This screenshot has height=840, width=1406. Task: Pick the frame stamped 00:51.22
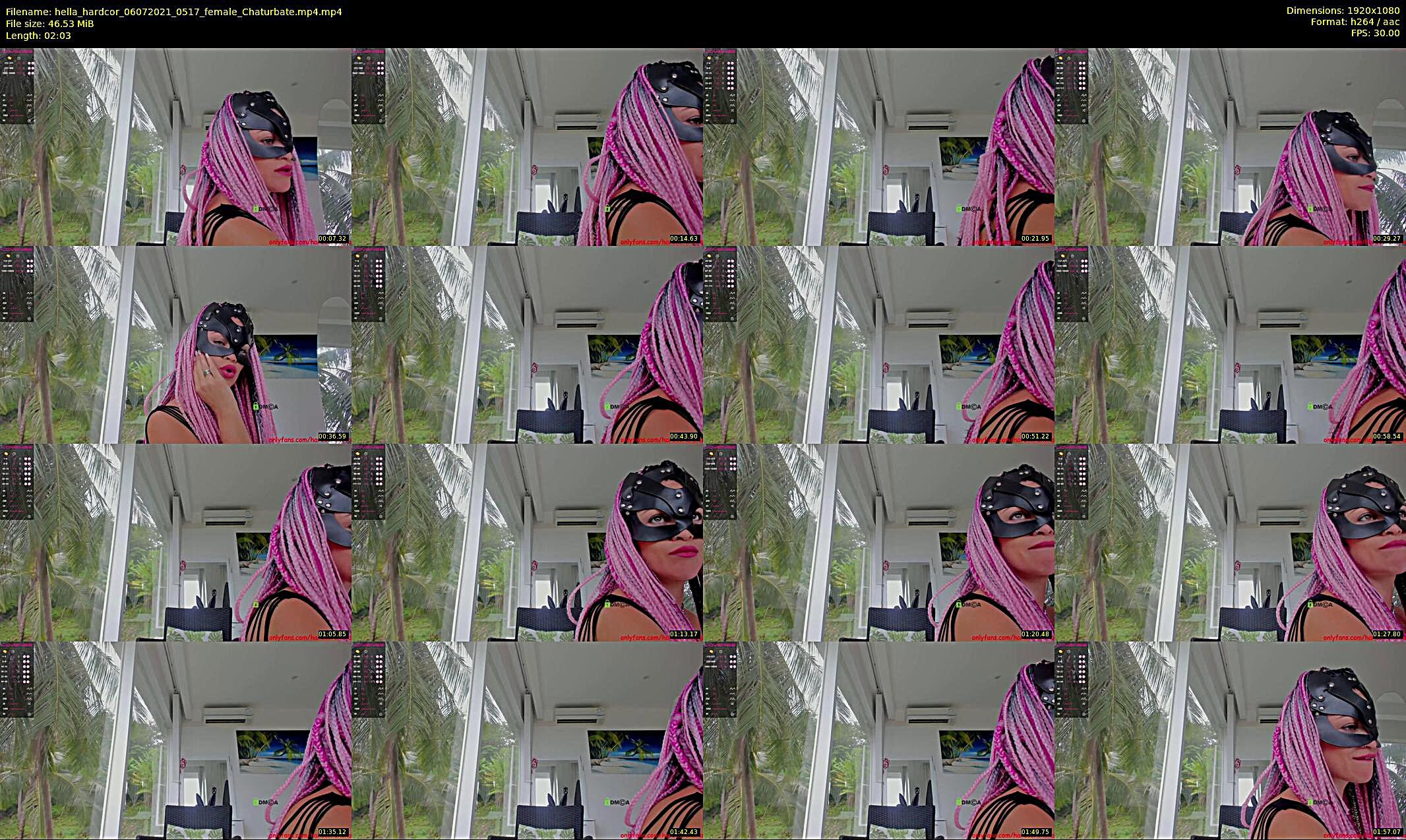tap(878, 345)
